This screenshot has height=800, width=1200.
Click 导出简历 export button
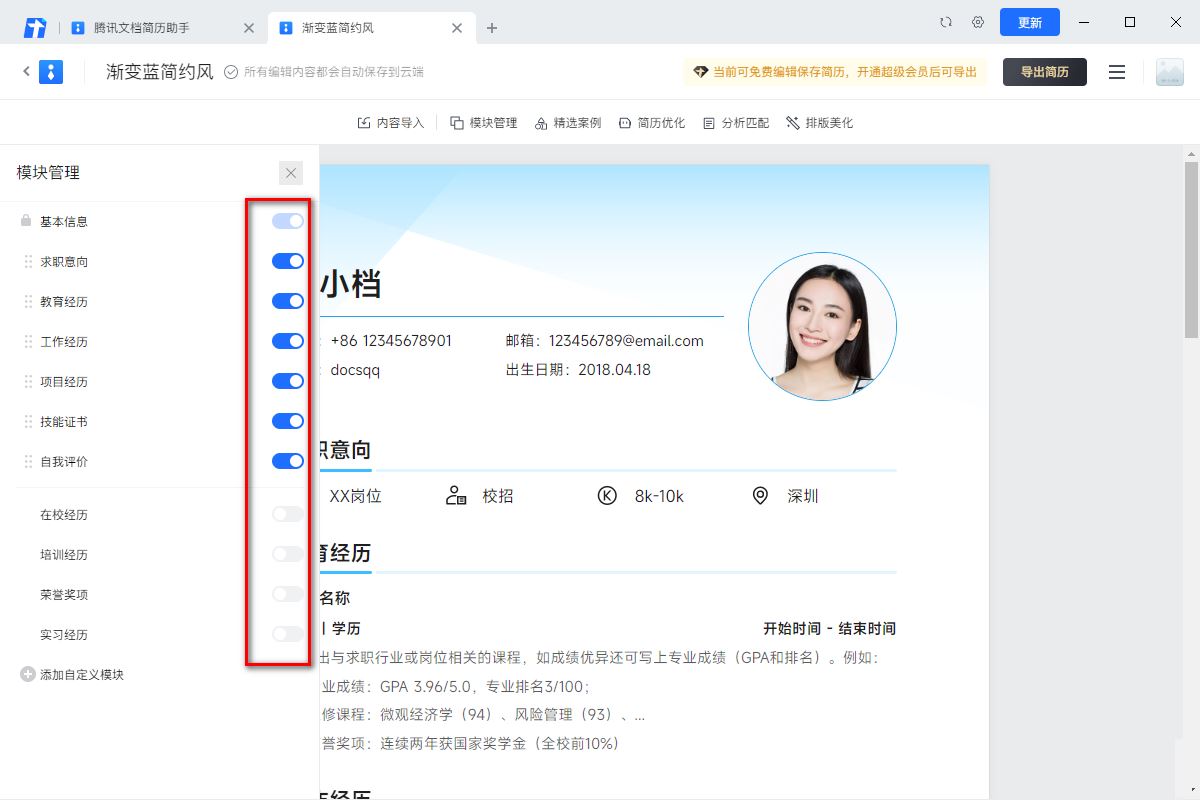pos(1045,72)
